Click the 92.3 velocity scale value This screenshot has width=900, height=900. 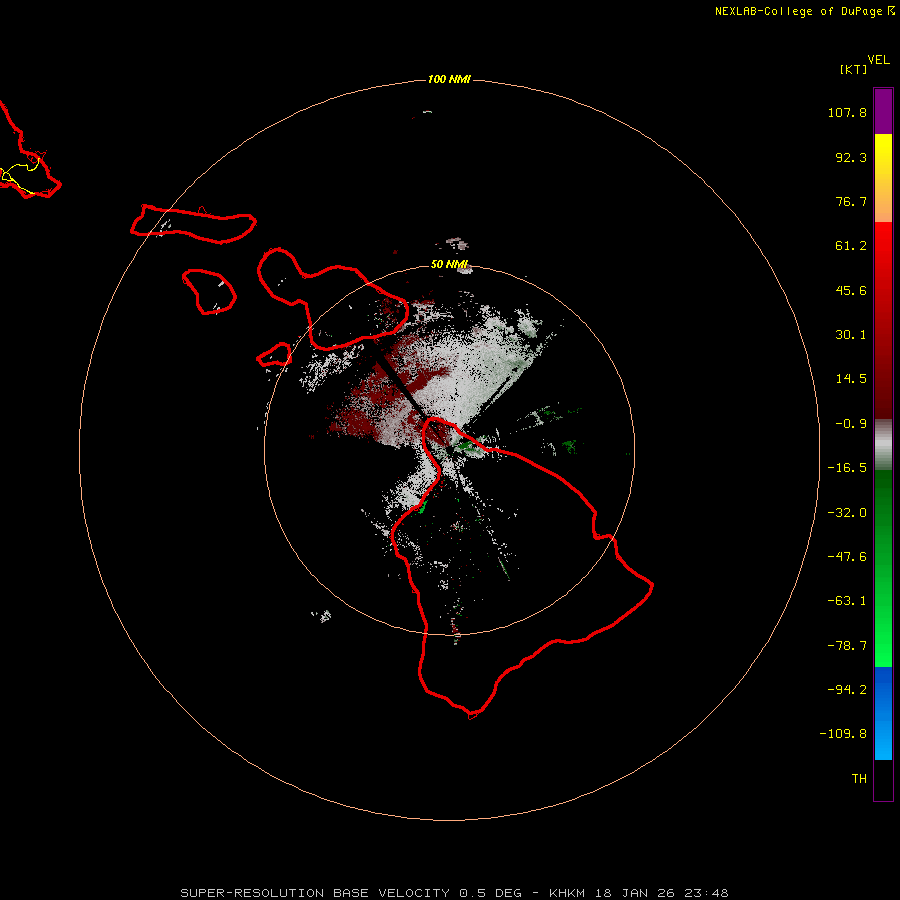coord(851,157)
